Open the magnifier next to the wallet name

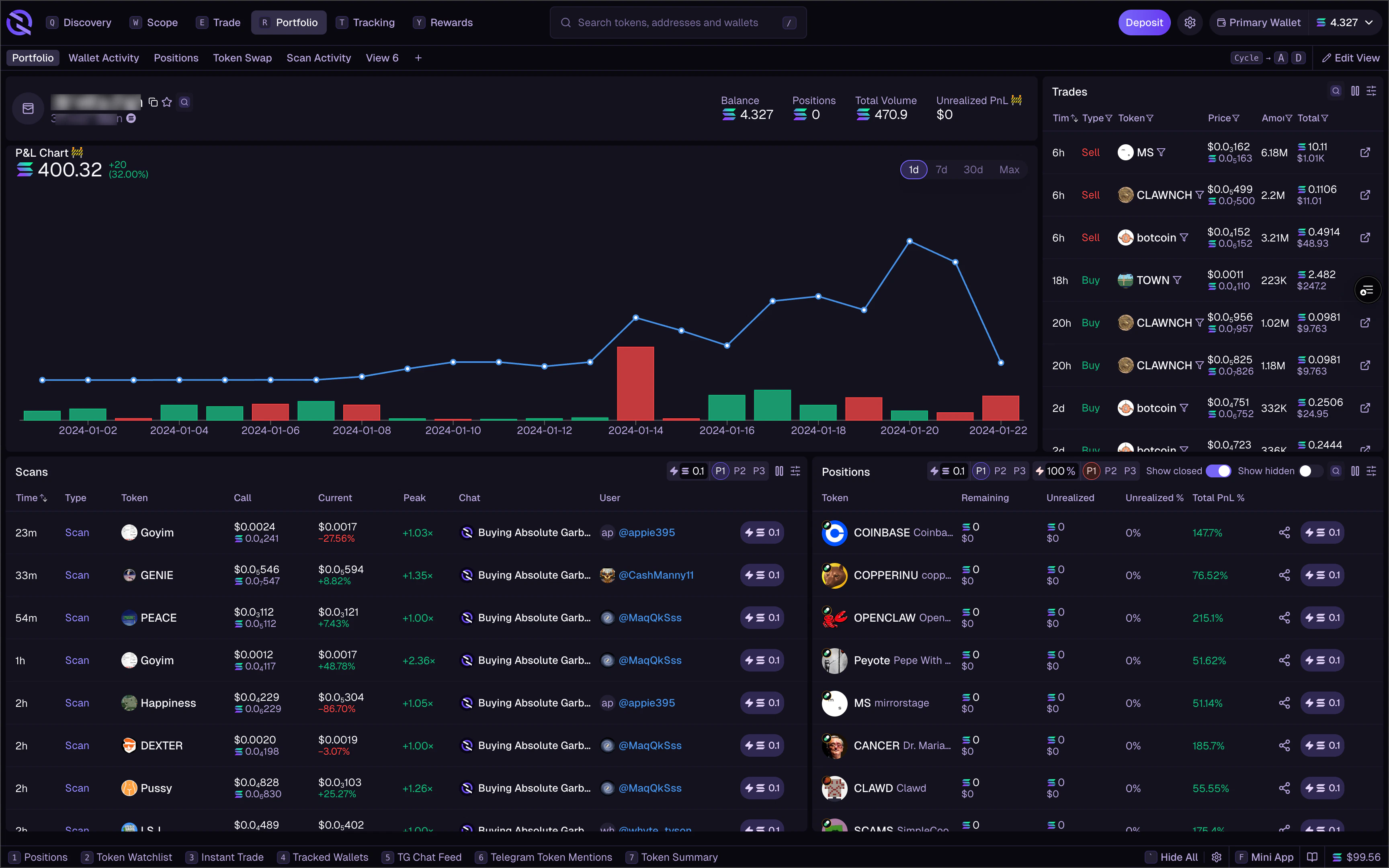184,102
